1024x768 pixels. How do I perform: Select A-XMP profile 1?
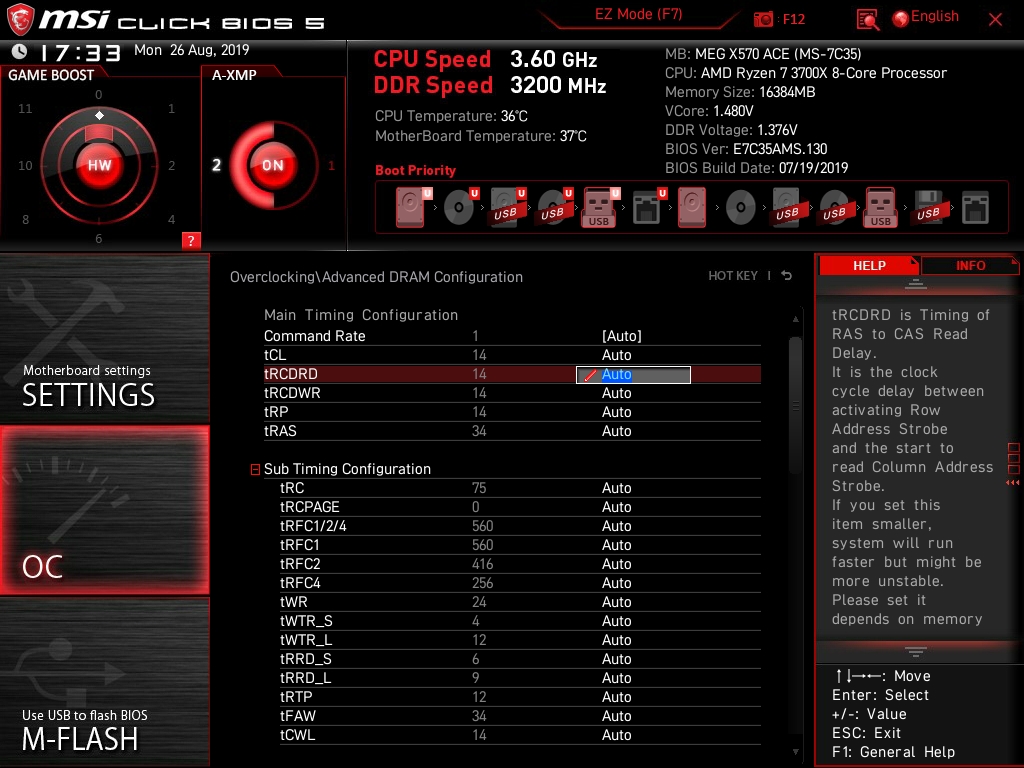[x=331, y=166]
